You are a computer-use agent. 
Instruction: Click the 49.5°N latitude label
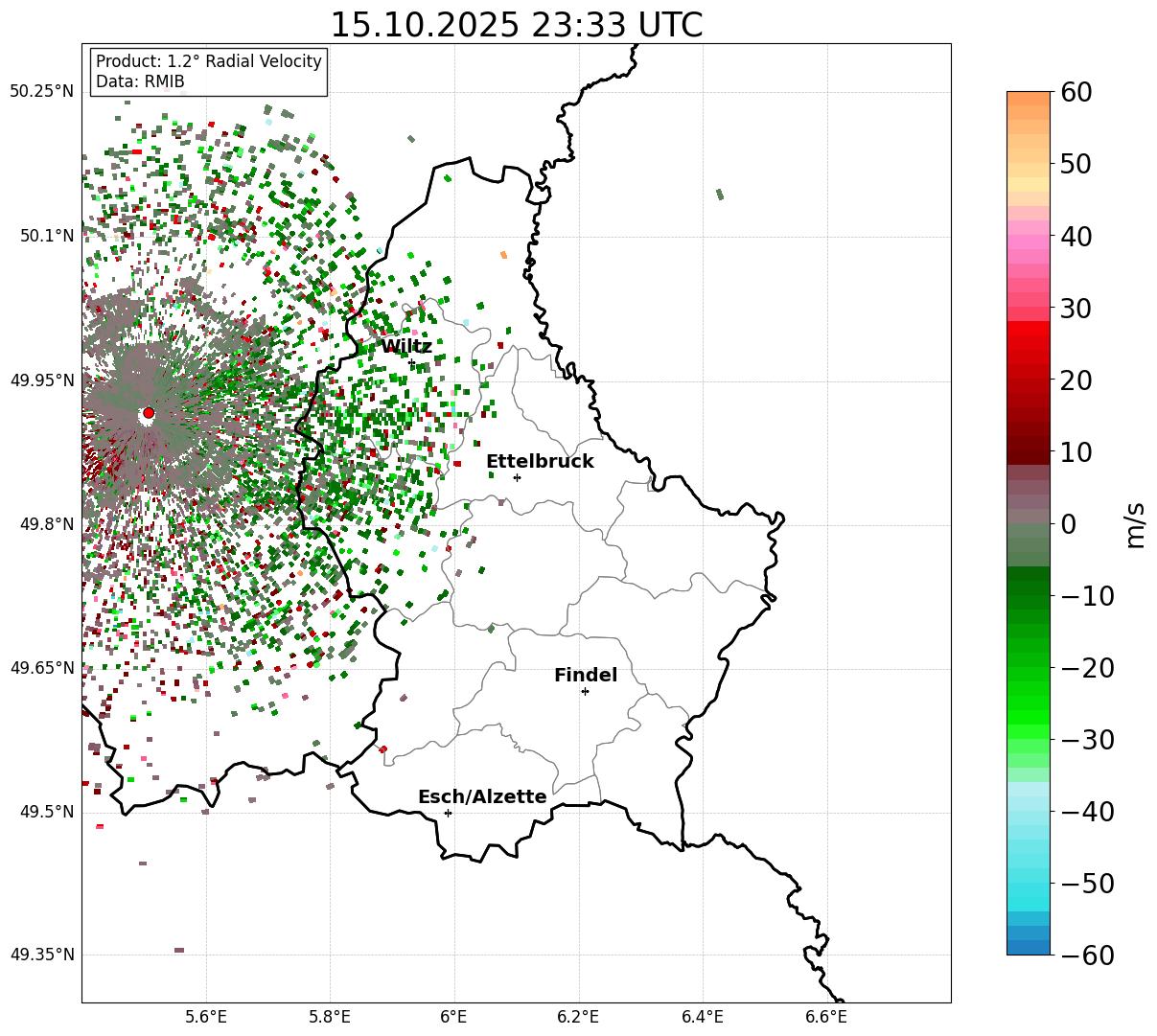pos(46,812)
